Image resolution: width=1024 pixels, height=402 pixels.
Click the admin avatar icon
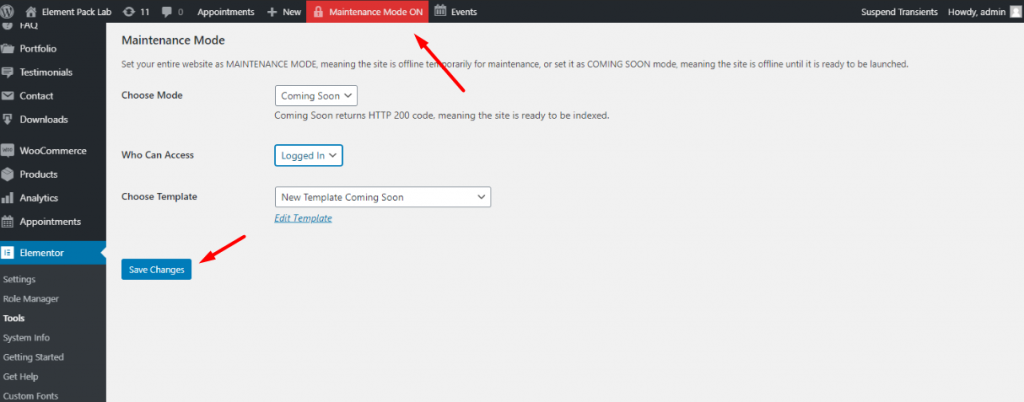click(x=1014, y=12)
